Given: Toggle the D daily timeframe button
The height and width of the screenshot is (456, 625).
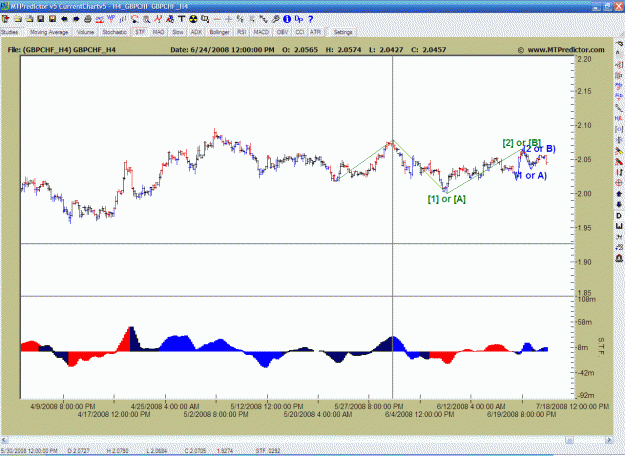Looking at the screenshot, I should pyautogui.click(x=619, y=216).
